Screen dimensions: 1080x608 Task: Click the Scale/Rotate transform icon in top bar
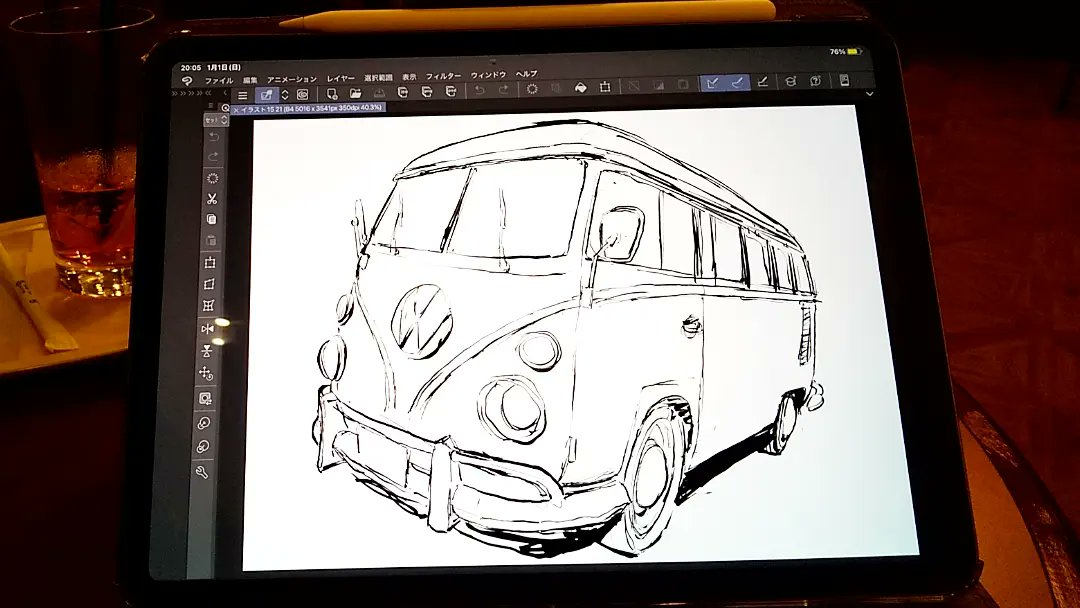[605, 87]
